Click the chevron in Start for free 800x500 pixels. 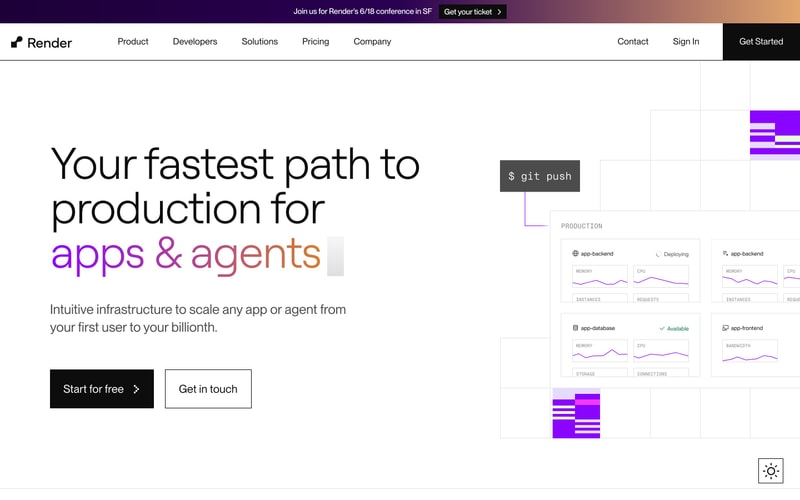136,389
